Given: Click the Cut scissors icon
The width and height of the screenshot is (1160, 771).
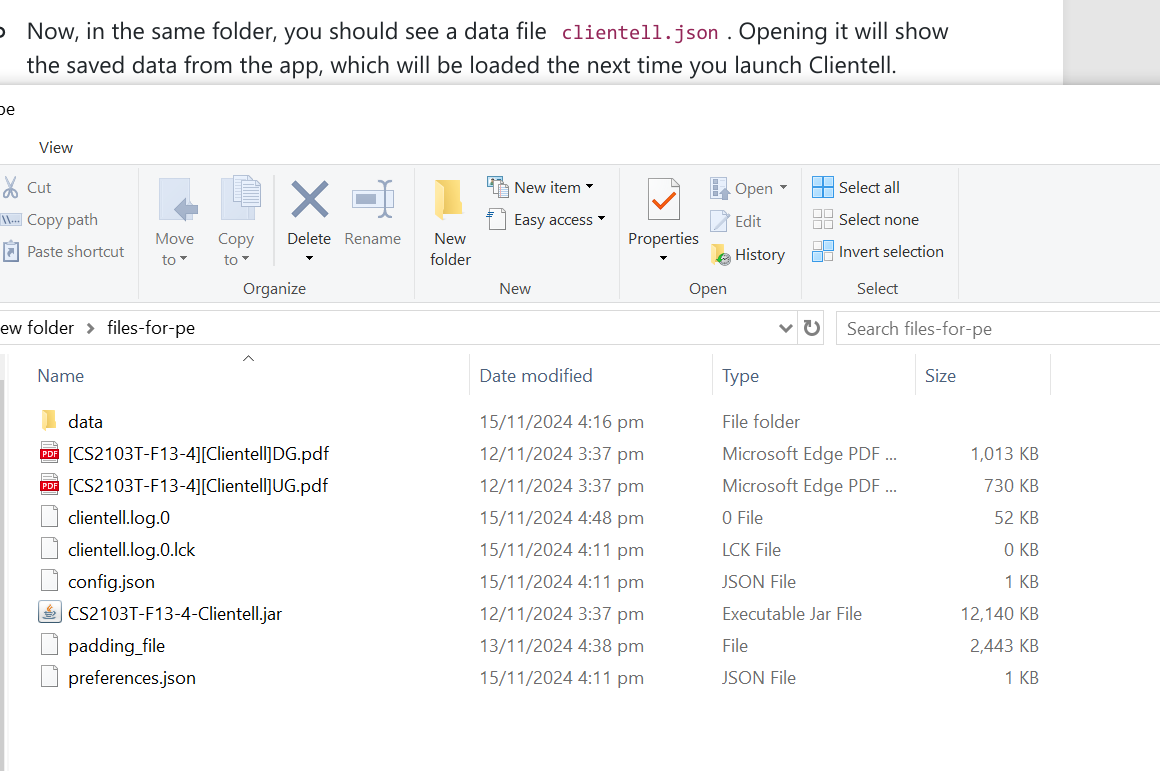Looking at the screenshot, I should [x=10, y=188].
